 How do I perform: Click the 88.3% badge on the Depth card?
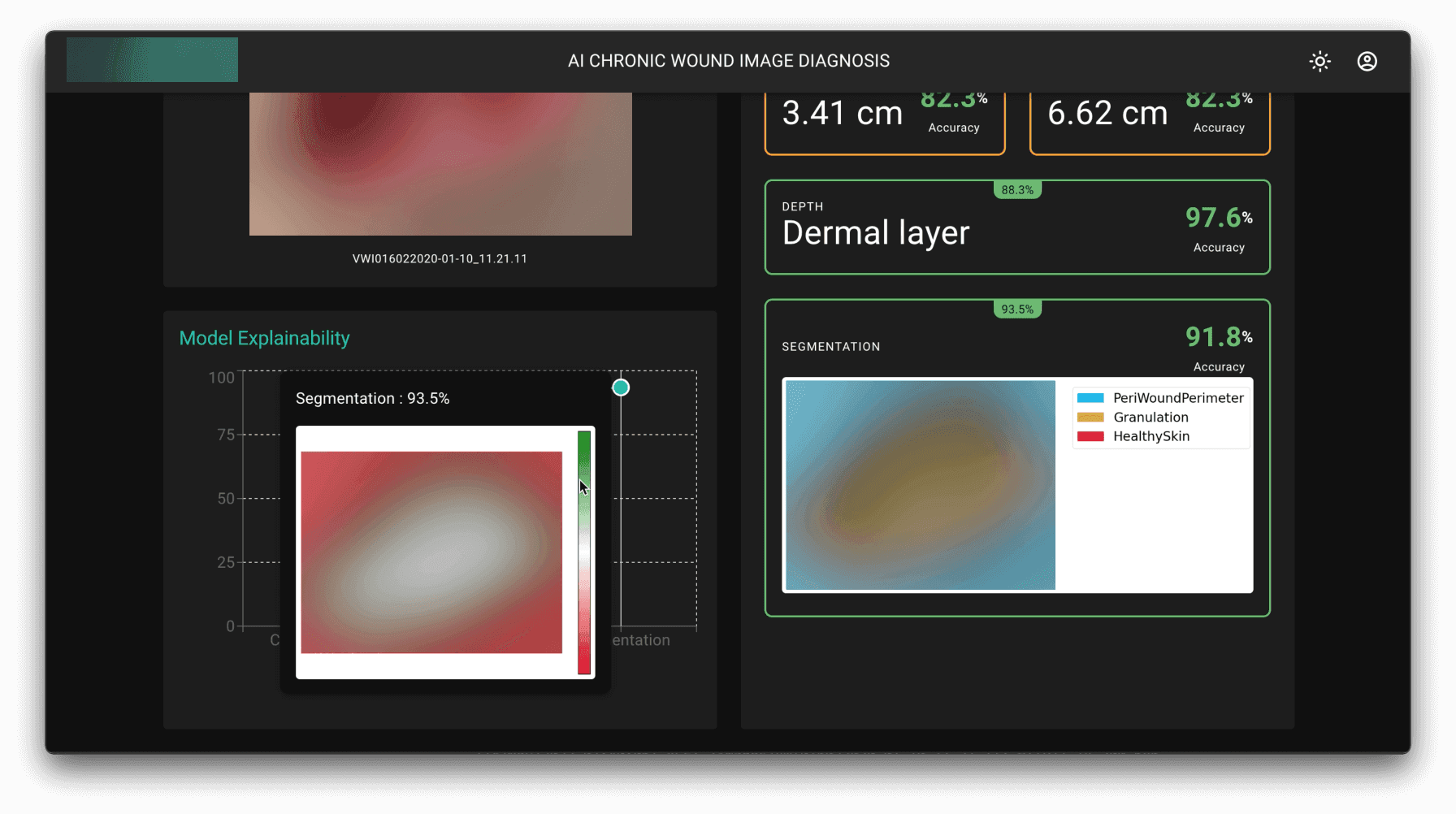[1017, 189]
